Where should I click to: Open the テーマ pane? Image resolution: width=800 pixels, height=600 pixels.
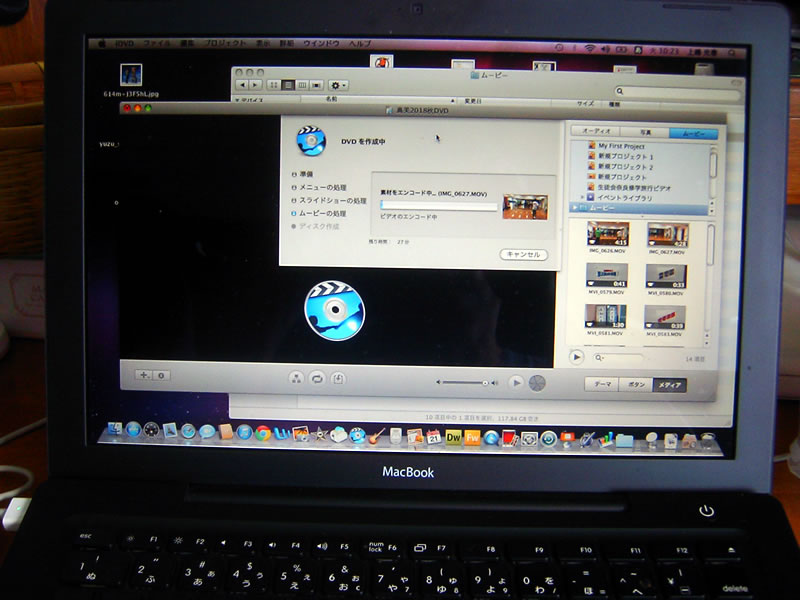coord(602,384)
